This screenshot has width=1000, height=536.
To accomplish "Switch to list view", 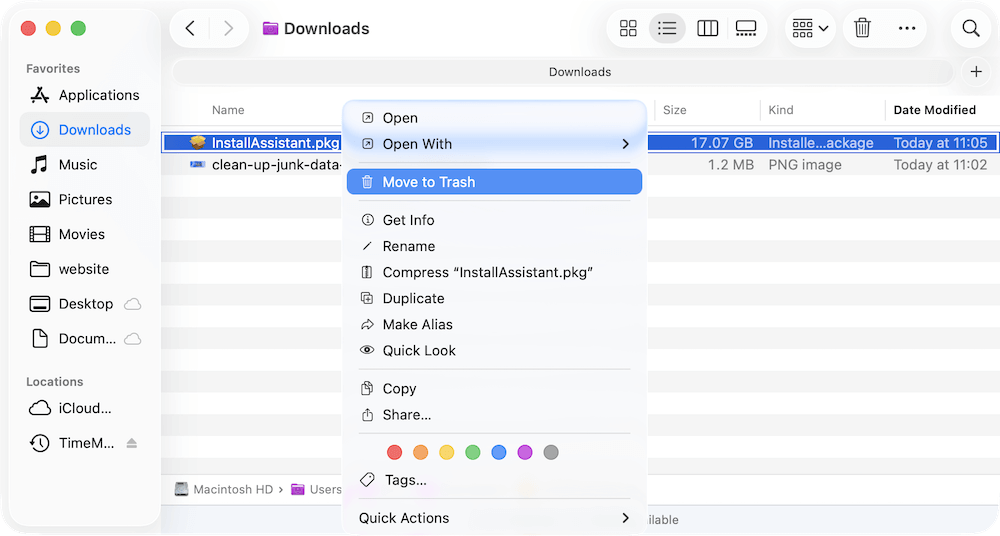I will click(667, 28).
